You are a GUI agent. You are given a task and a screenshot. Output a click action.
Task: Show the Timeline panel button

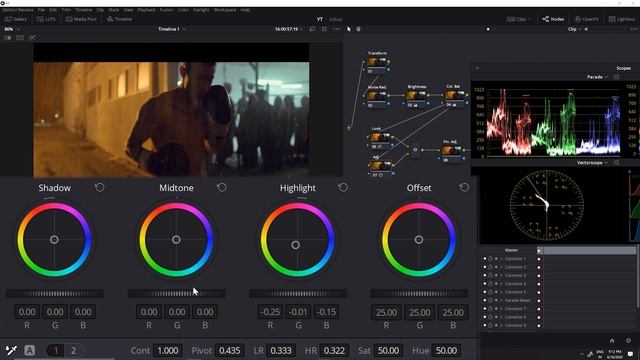coord(119,19)
